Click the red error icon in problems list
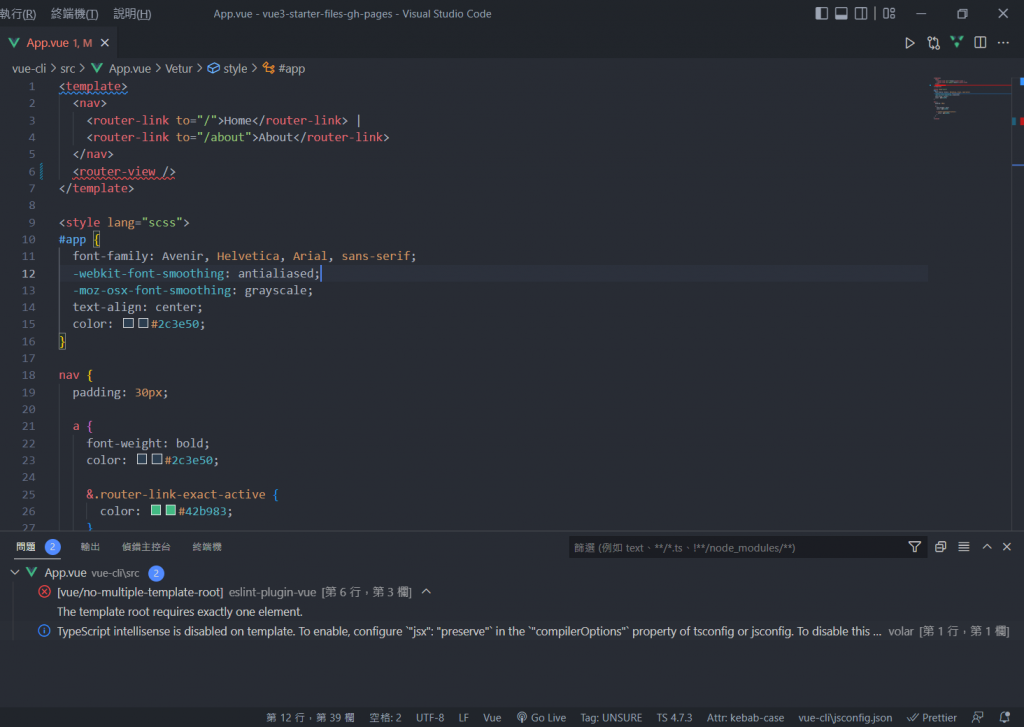1024x727 pixels. pyautogui.click(x=44, y=592)
